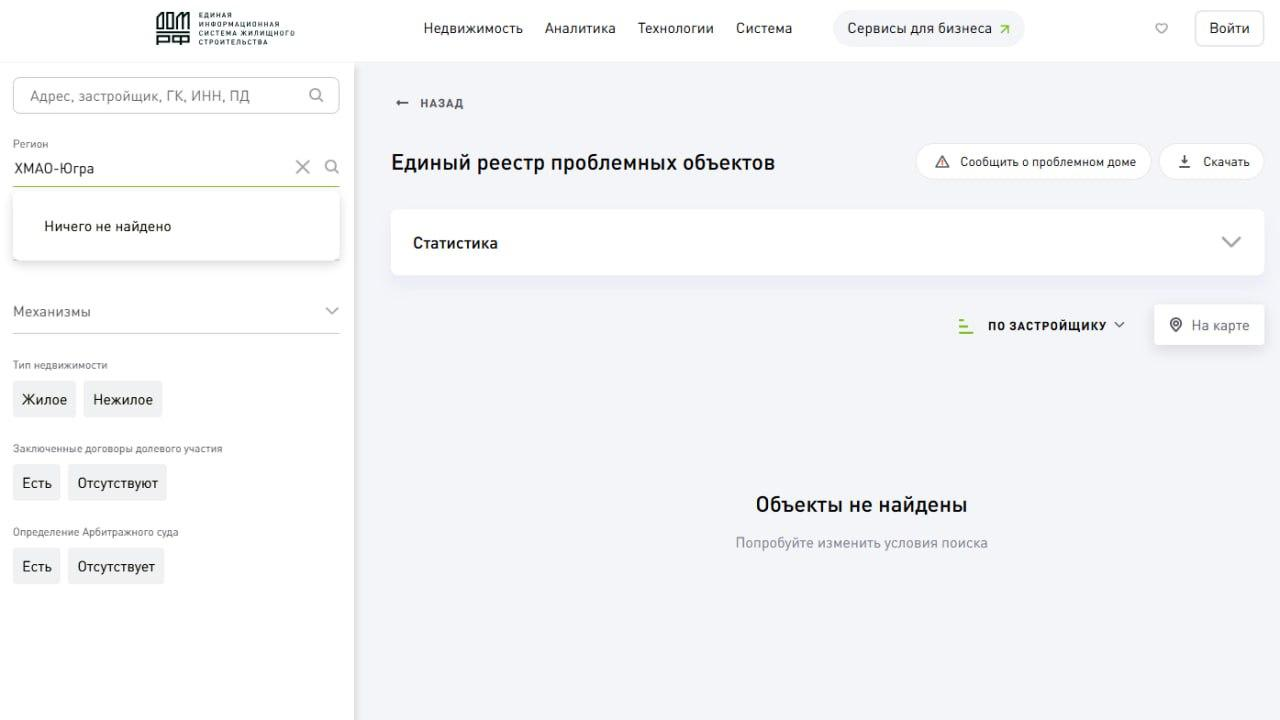Open the Аналитика menu

point(580,28)
